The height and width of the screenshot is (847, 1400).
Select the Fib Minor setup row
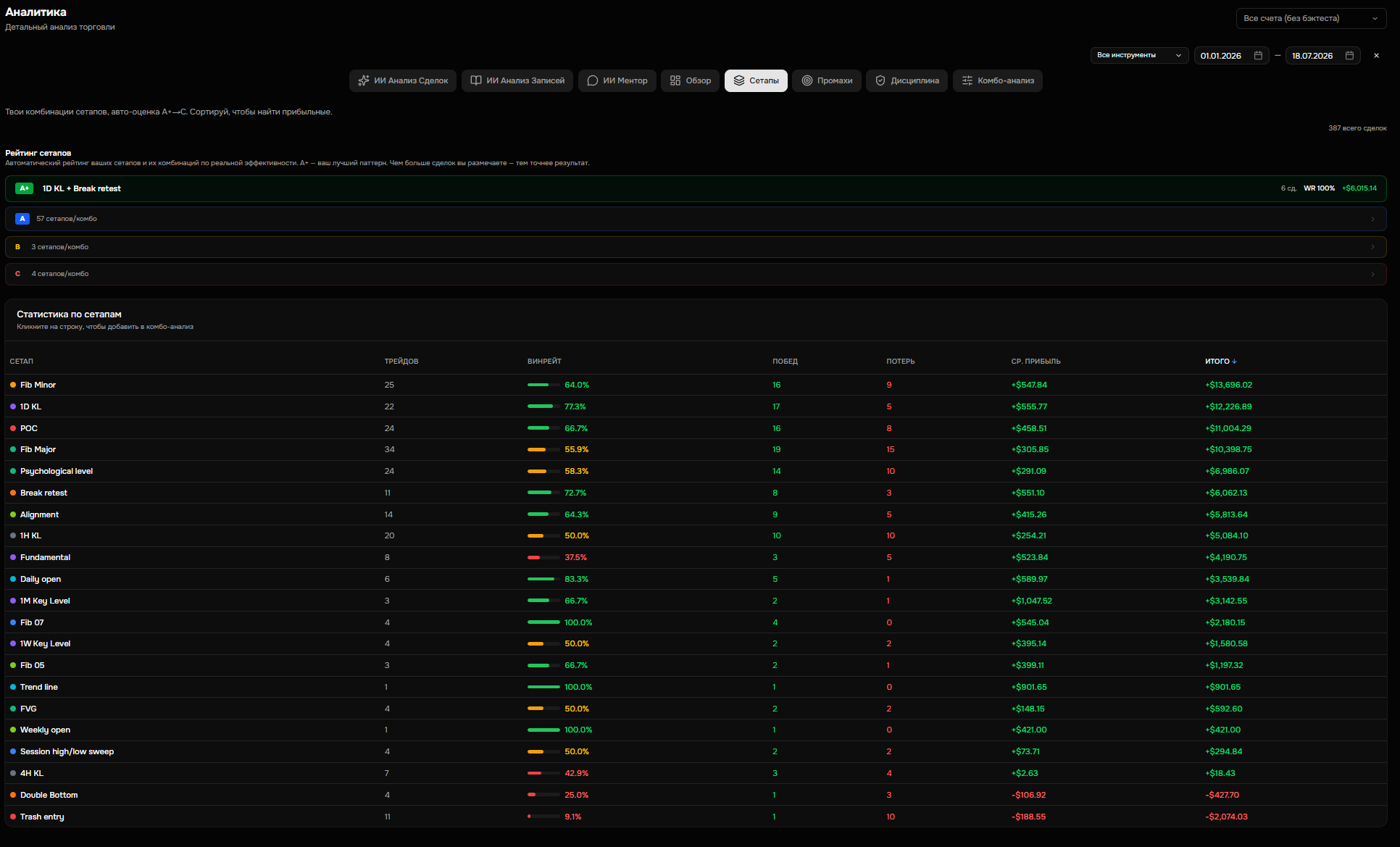pyautogui.click(x=696, y=385)
